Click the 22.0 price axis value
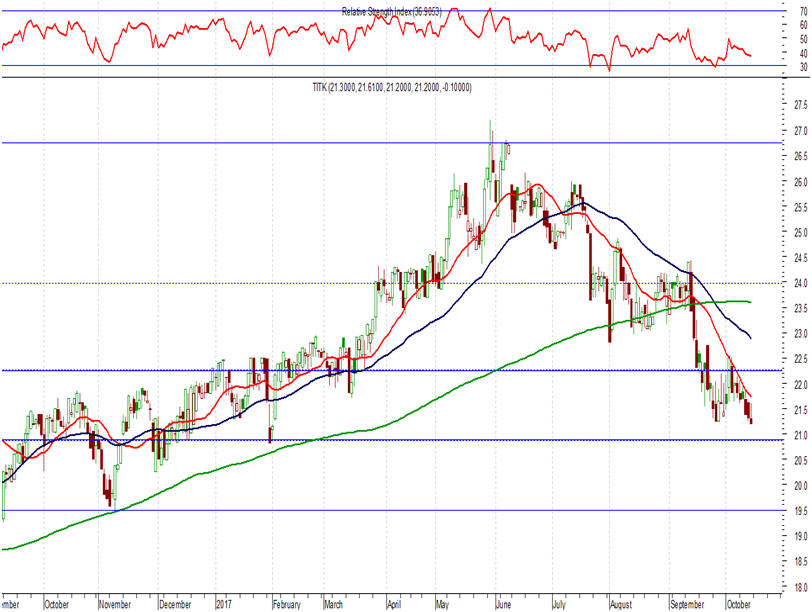 (801, 384)
